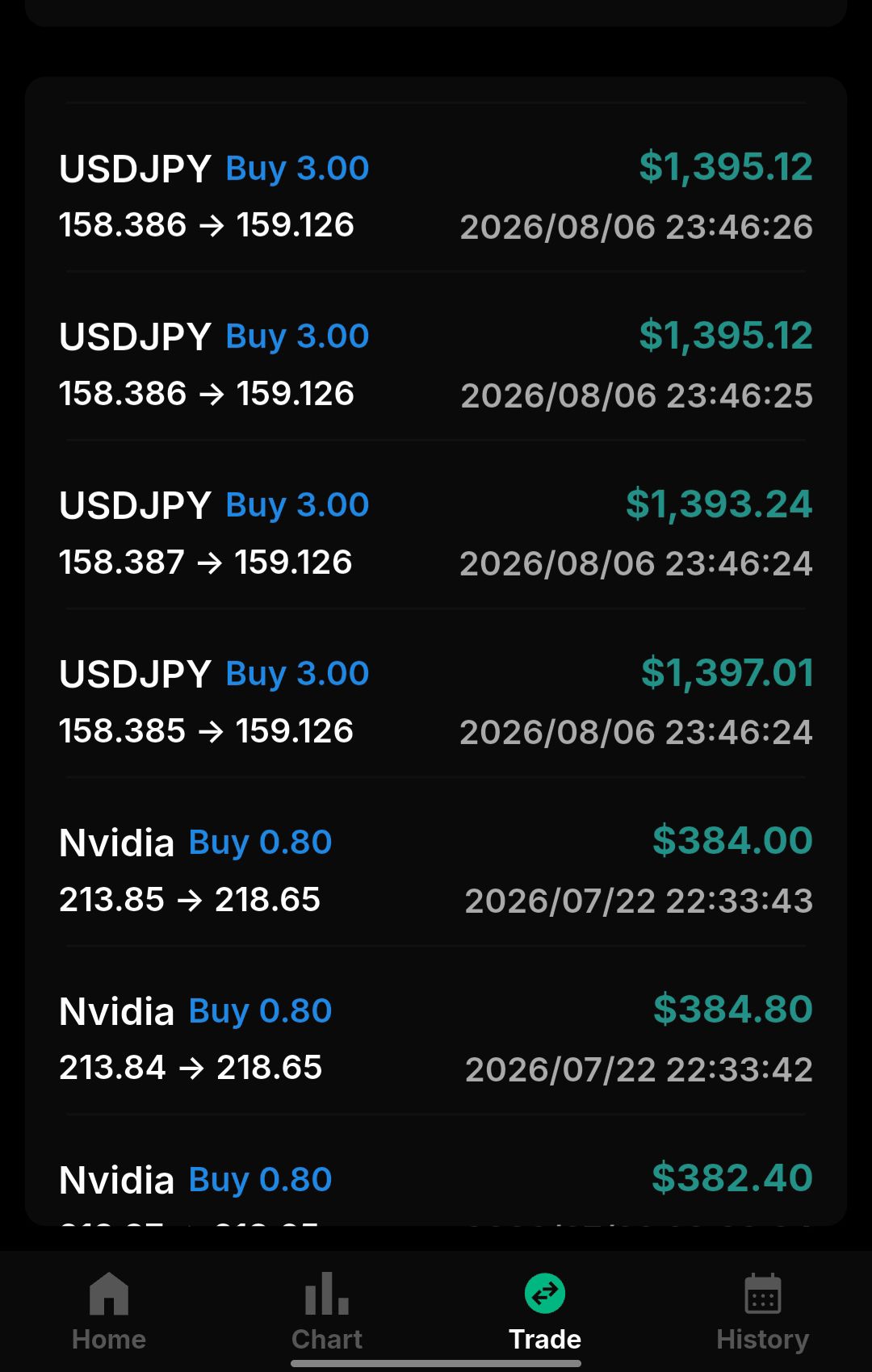Viewport: 872px width, 1372px height.
Task: Open Nvidia trade with $384.80 profit
Action: pyautogui.click(x=436, y=1039)
